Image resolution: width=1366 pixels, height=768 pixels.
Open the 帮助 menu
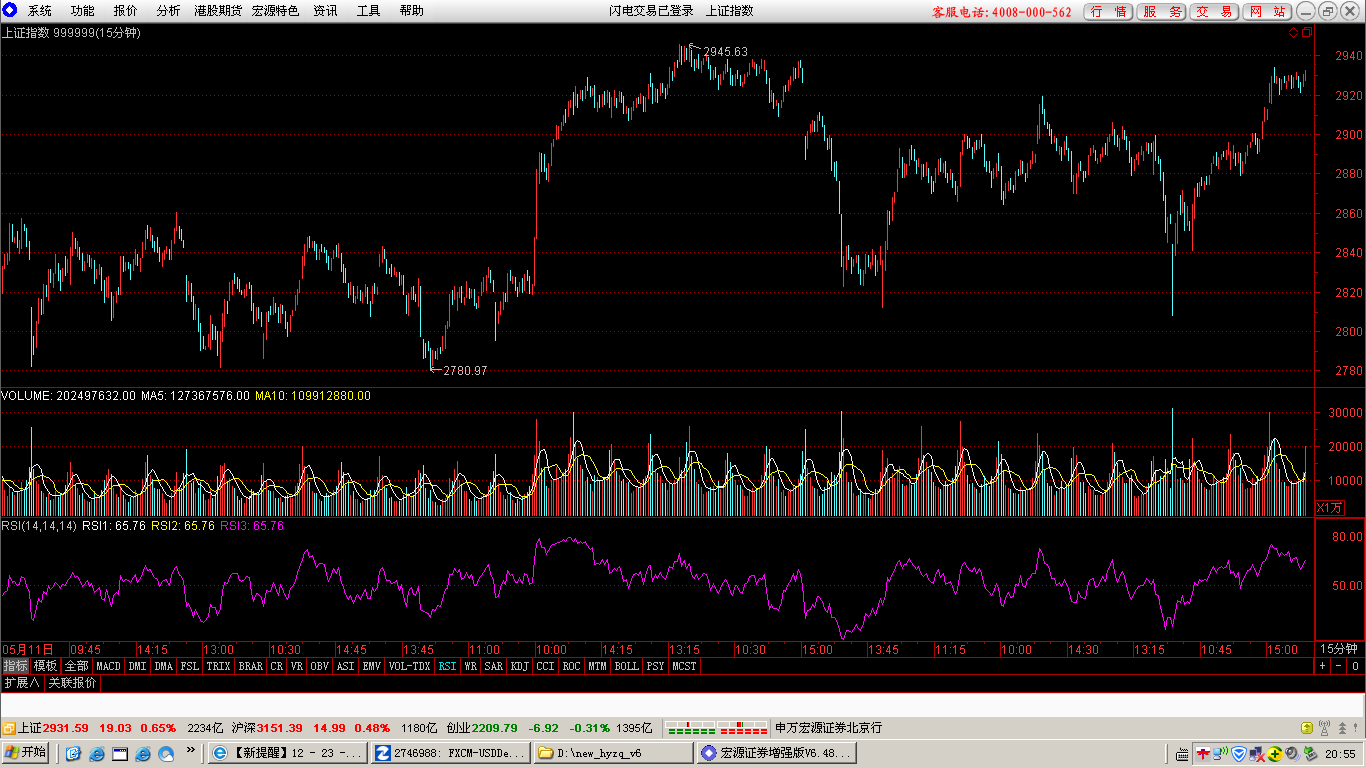coord(411,11)
